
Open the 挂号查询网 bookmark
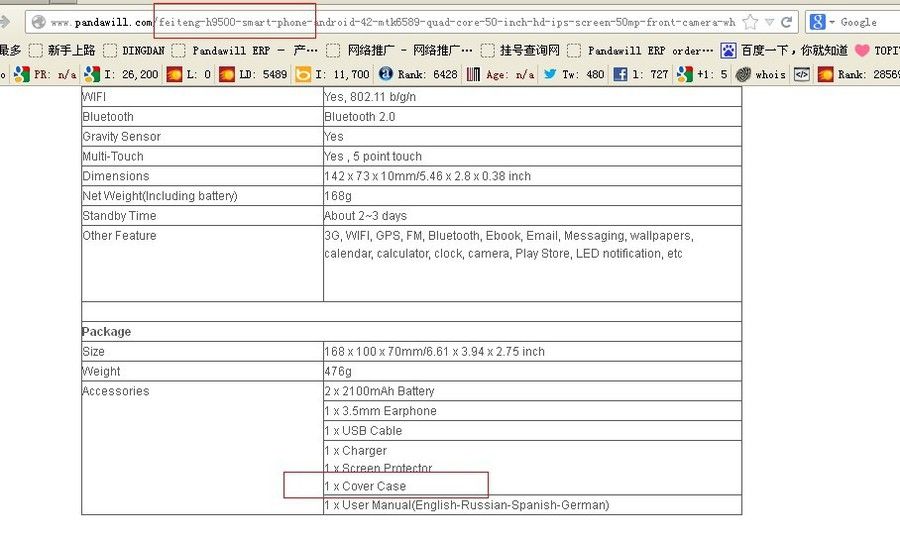click(x=520, y=50)
